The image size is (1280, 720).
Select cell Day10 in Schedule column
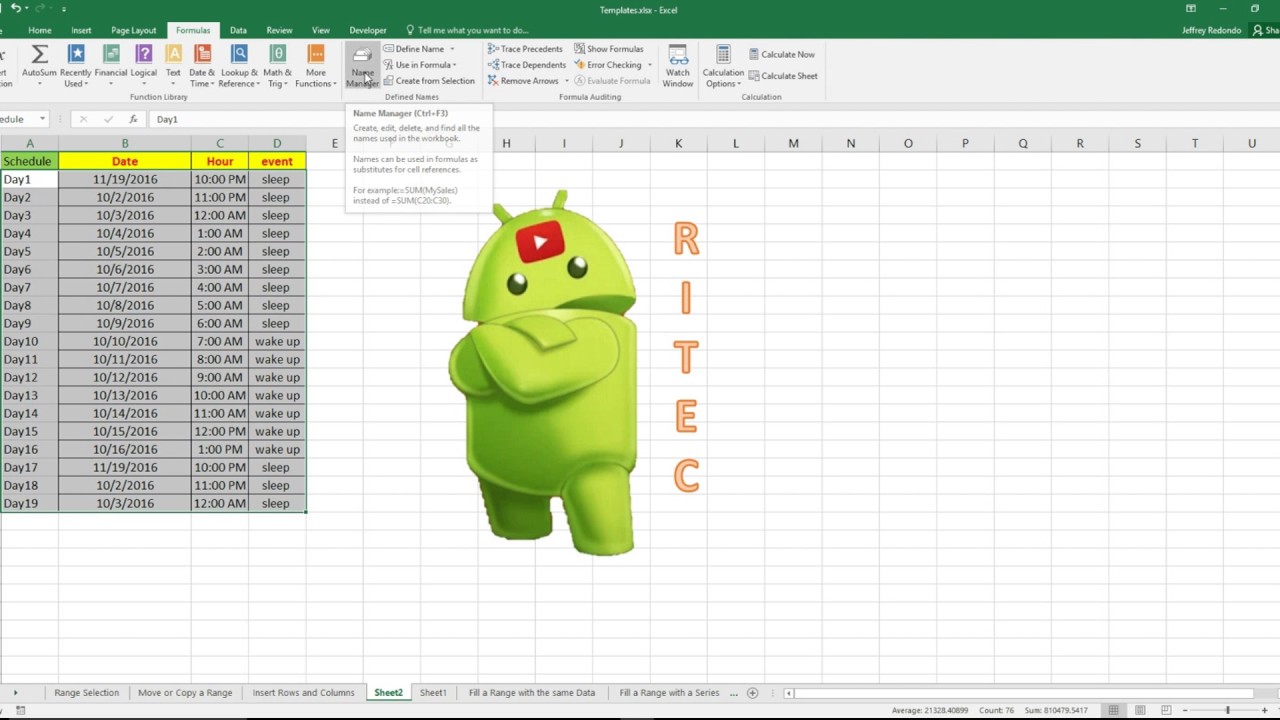tap(29, 341)
